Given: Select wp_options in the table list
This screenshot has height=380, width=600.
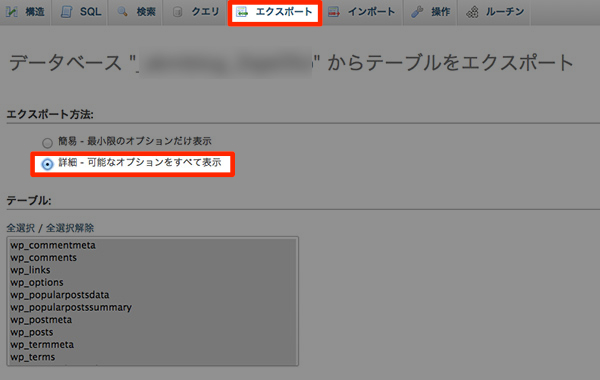Looking at the screenshot, I should coord(152,282).
